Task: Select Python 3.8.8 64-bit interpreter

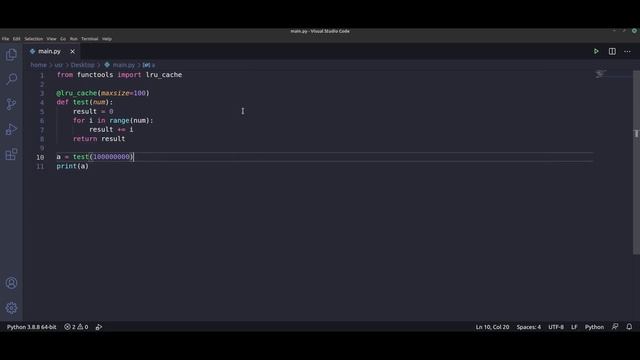Action: pos(31,327)
